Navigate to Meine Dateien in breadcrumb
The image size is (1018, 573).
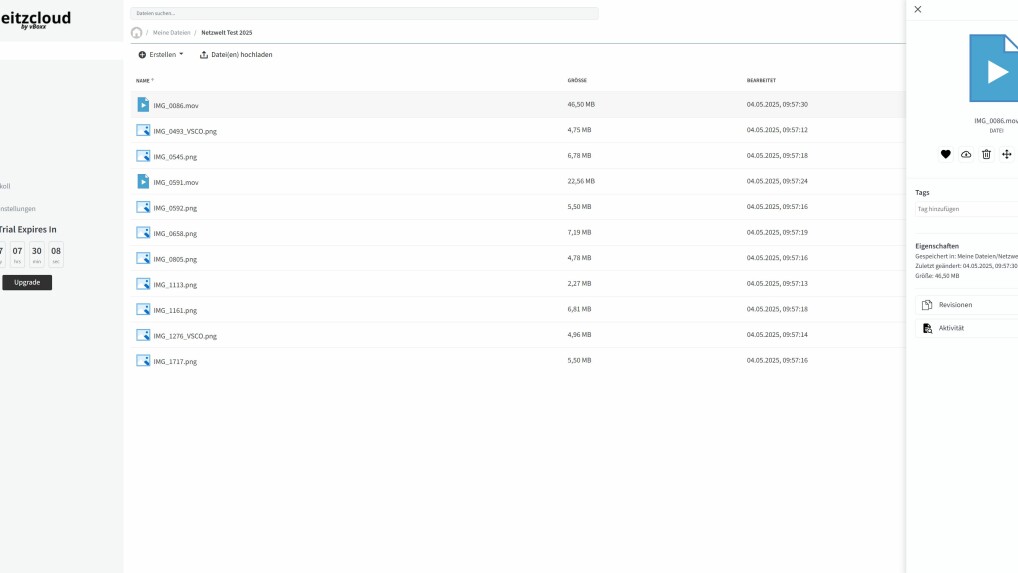click(172, 33)
